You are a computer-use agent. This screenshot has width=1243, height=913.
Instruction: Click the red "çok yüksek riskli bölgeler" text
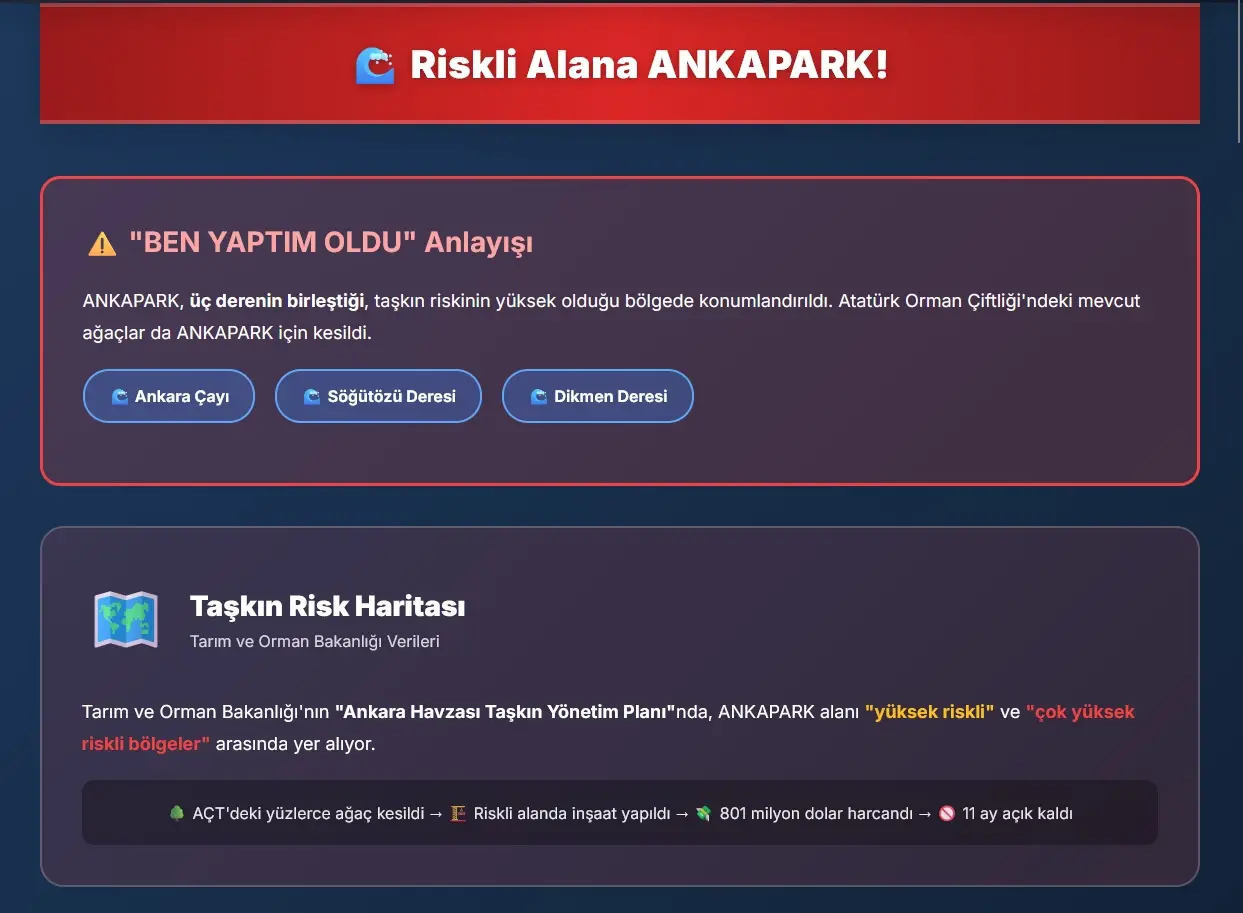[x=608, y=728]
